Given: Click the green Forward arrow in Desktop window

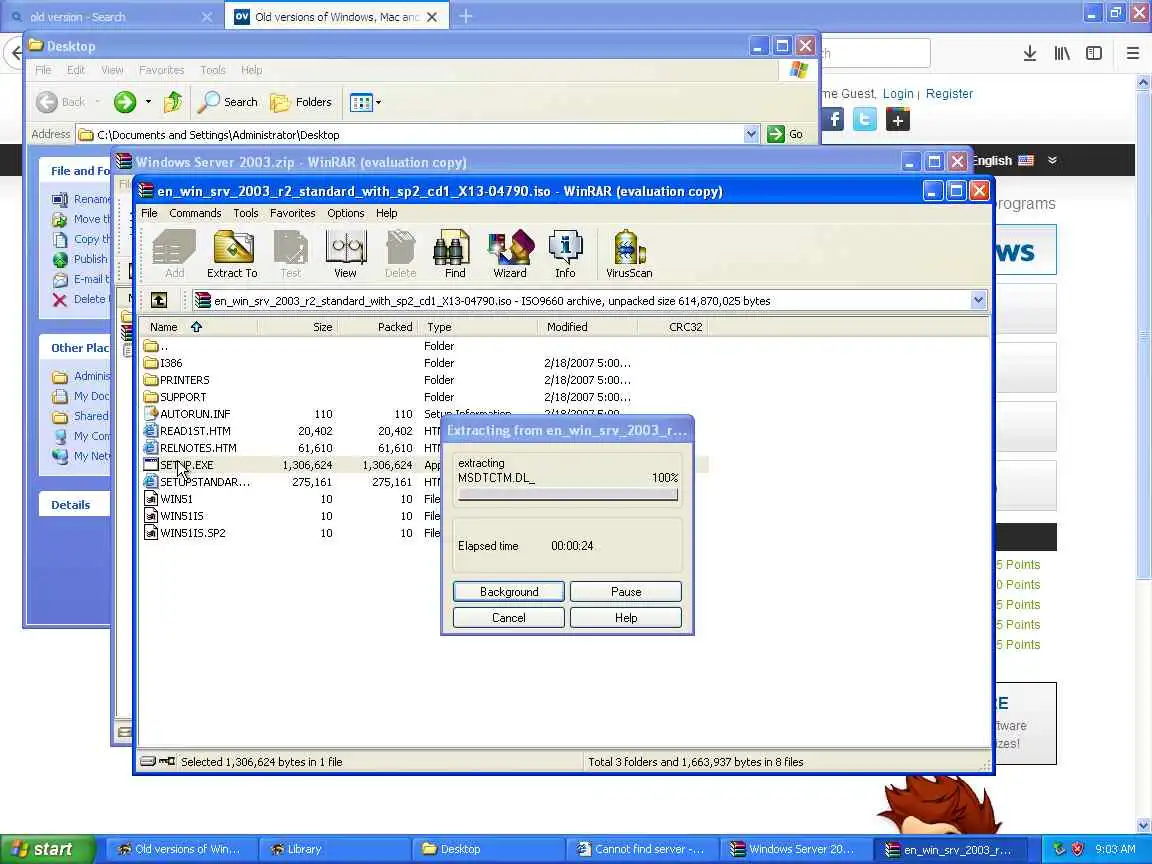Looking at the screenshot, I should (125, 101).
